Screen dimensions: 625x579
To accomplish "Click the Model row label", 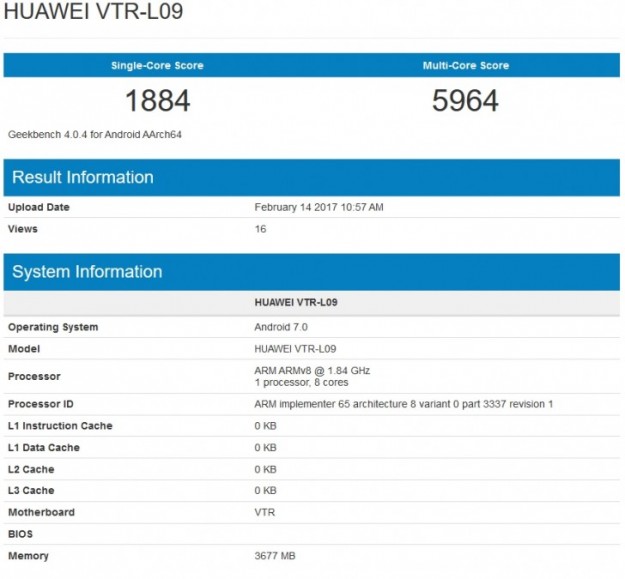I will pyautogui.click(x=24, y=349).
